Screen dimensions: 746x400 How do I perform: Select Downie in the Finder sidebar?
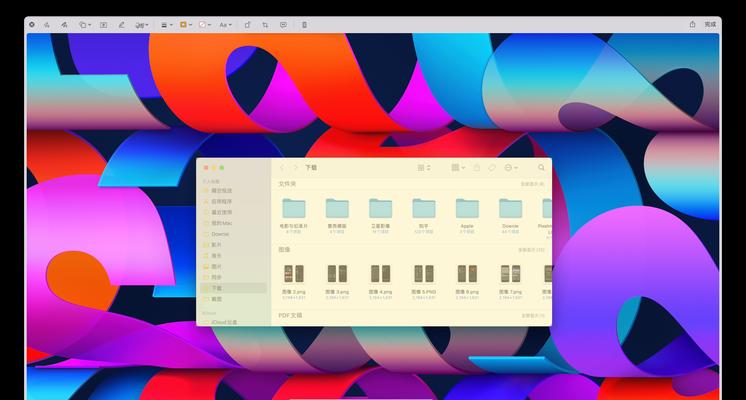pos(234,234)
